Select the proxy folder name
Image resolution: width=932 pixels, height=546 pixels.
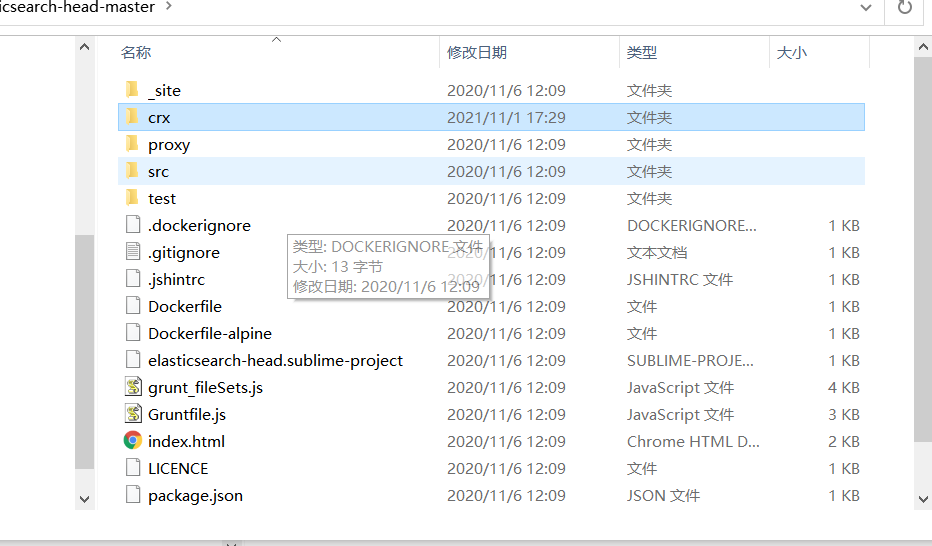(x=169, y=144)
